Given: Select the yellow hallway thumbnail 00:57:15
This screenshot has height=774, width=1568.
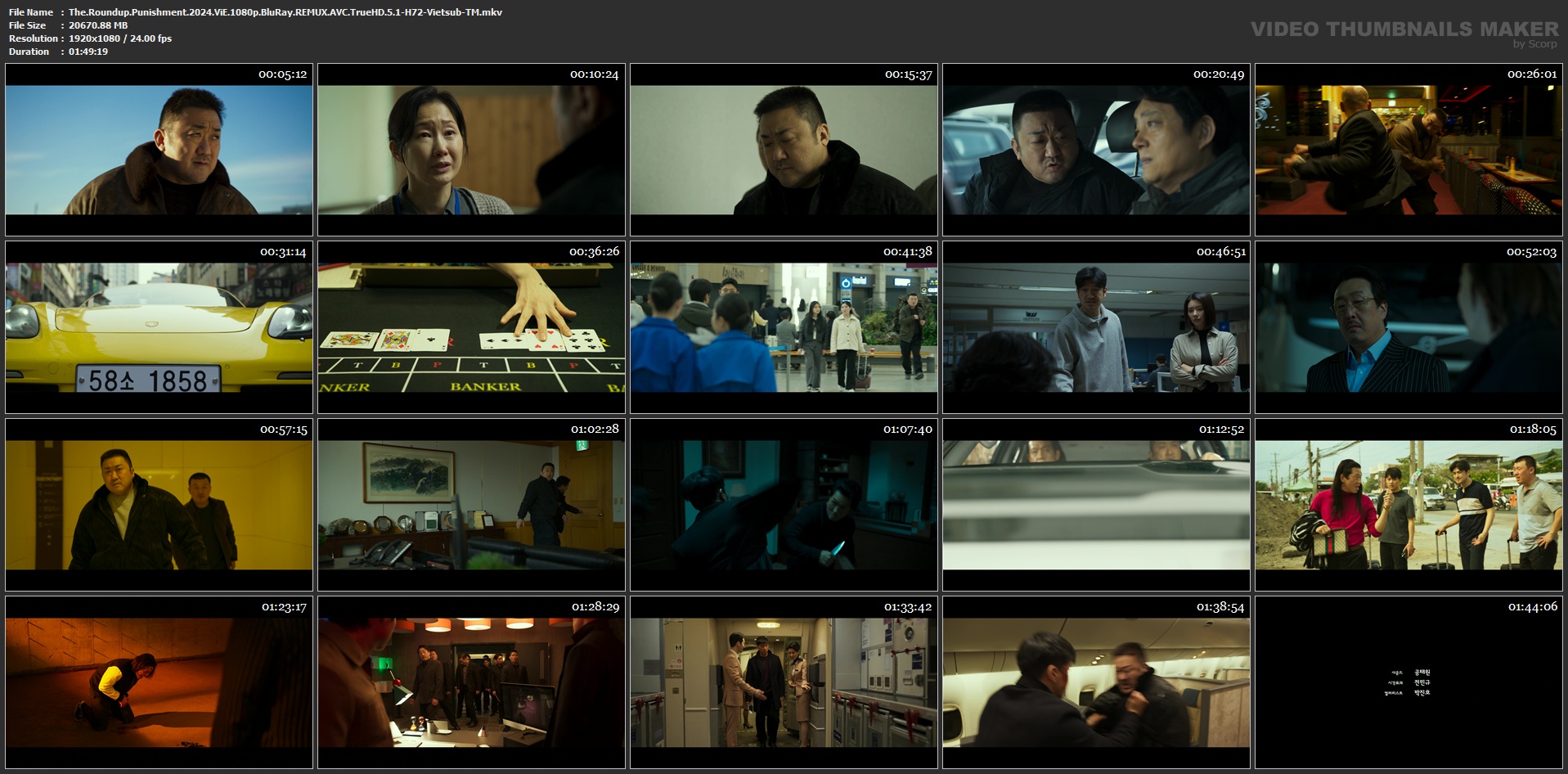Looking at the screenshot, I should 159,505.
